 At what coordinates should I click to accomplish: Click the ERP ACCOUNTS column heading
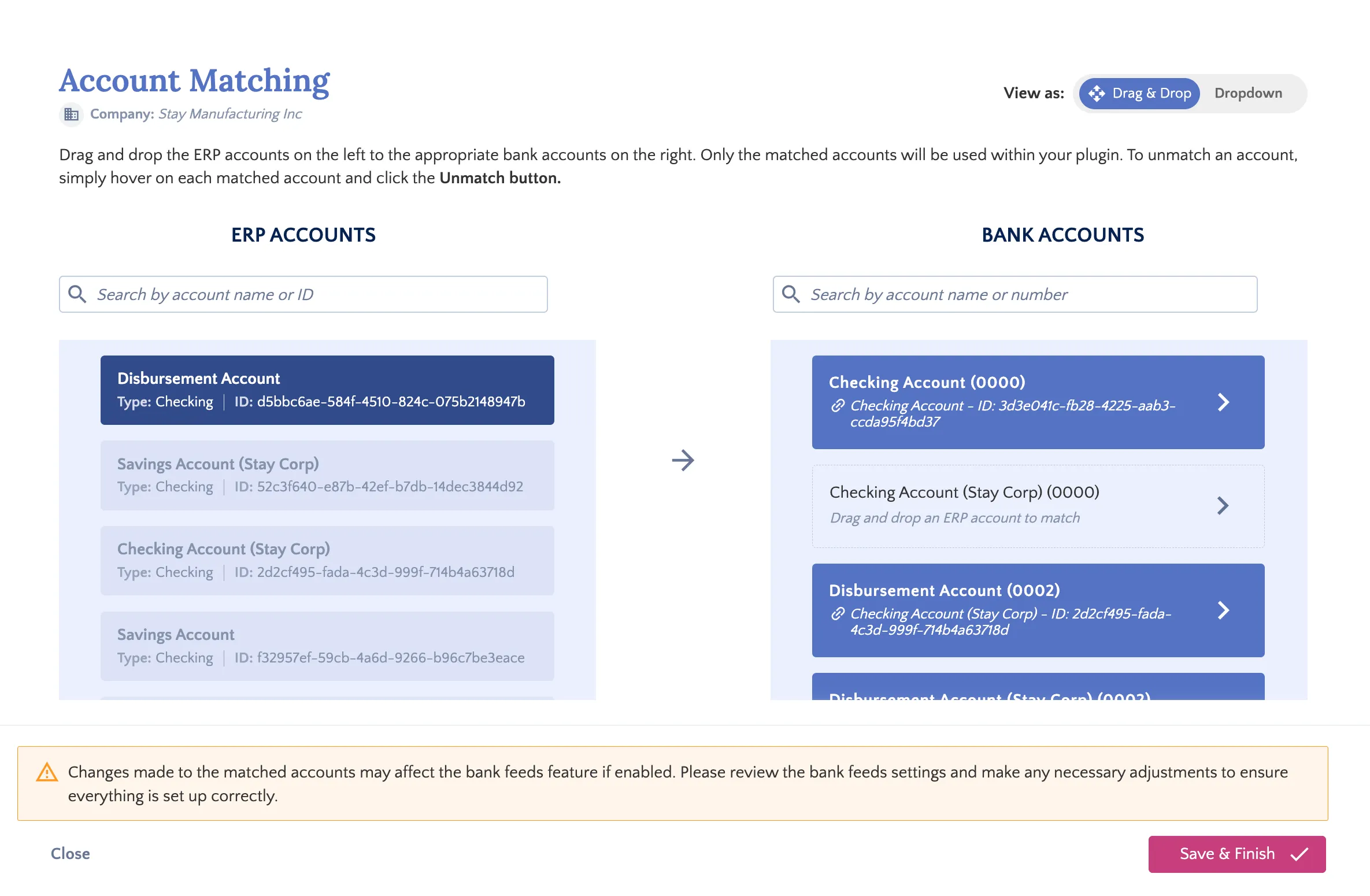(303, 235)
